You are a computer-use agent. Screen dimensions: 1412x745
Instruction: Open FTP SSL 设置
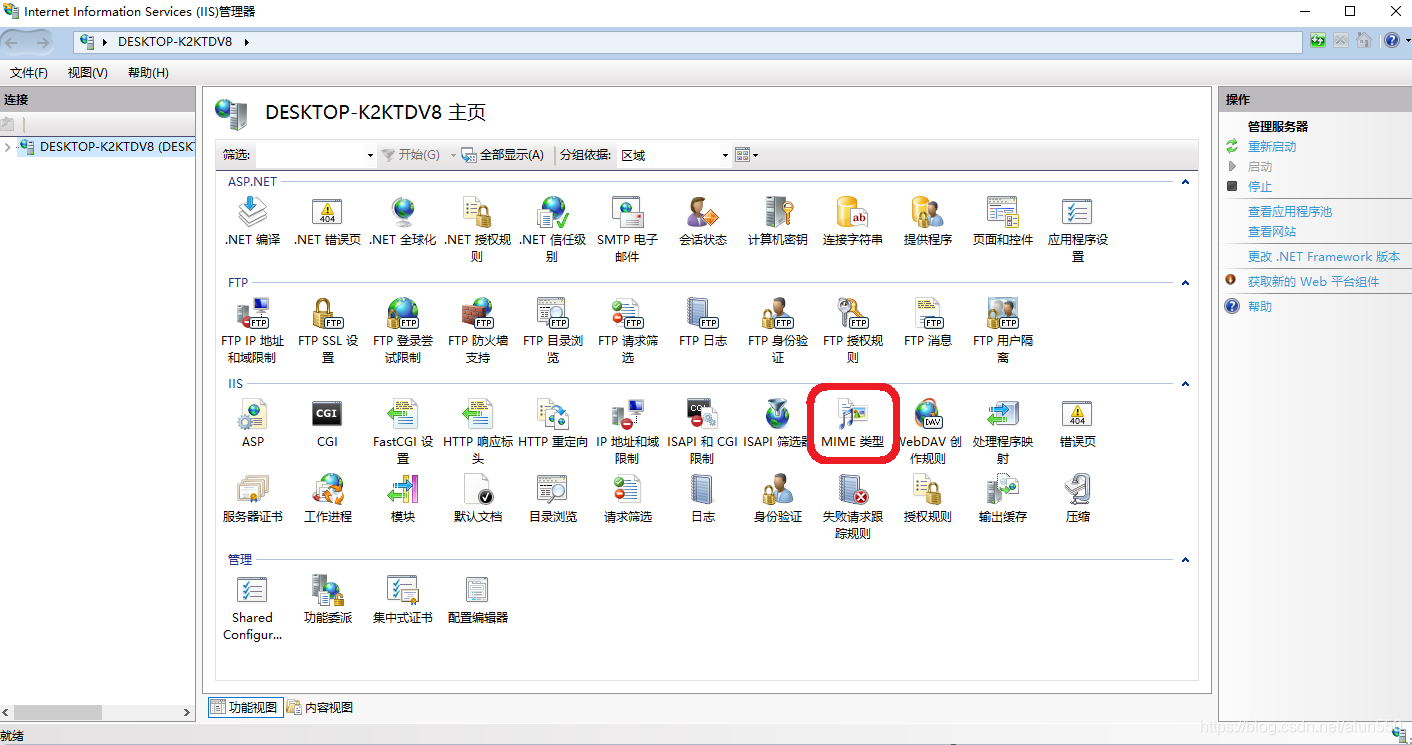(328, 330)
